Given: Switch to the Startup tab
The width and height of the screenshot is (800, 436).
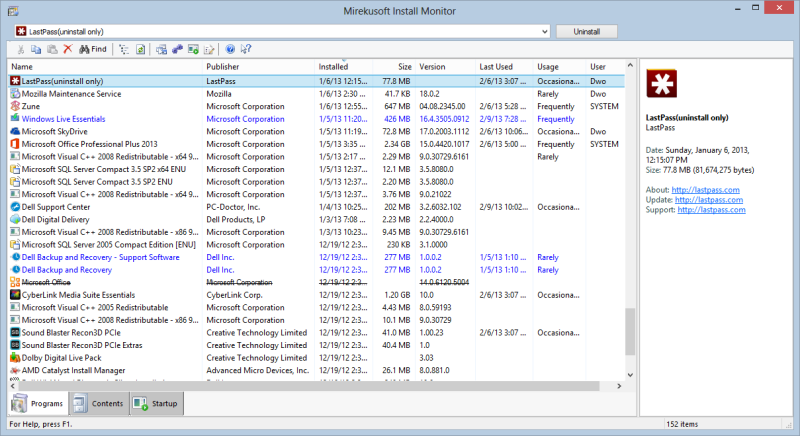Looking at the screenshot, I should coord(157,403).
